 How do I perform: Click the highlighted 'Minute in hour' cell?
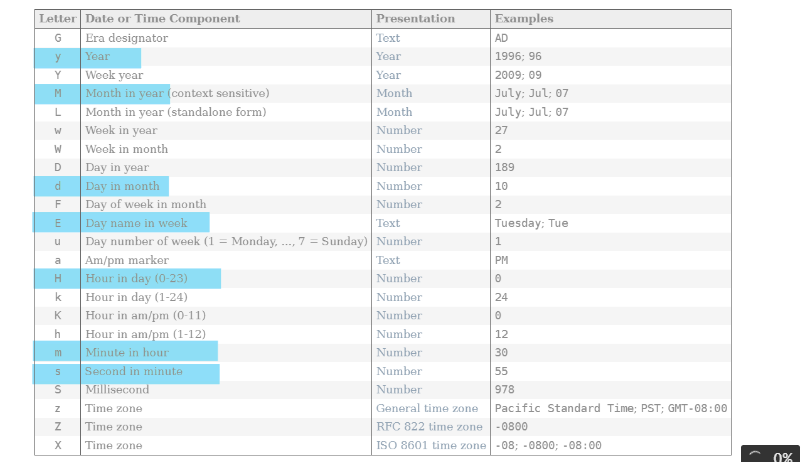[127, 352]
